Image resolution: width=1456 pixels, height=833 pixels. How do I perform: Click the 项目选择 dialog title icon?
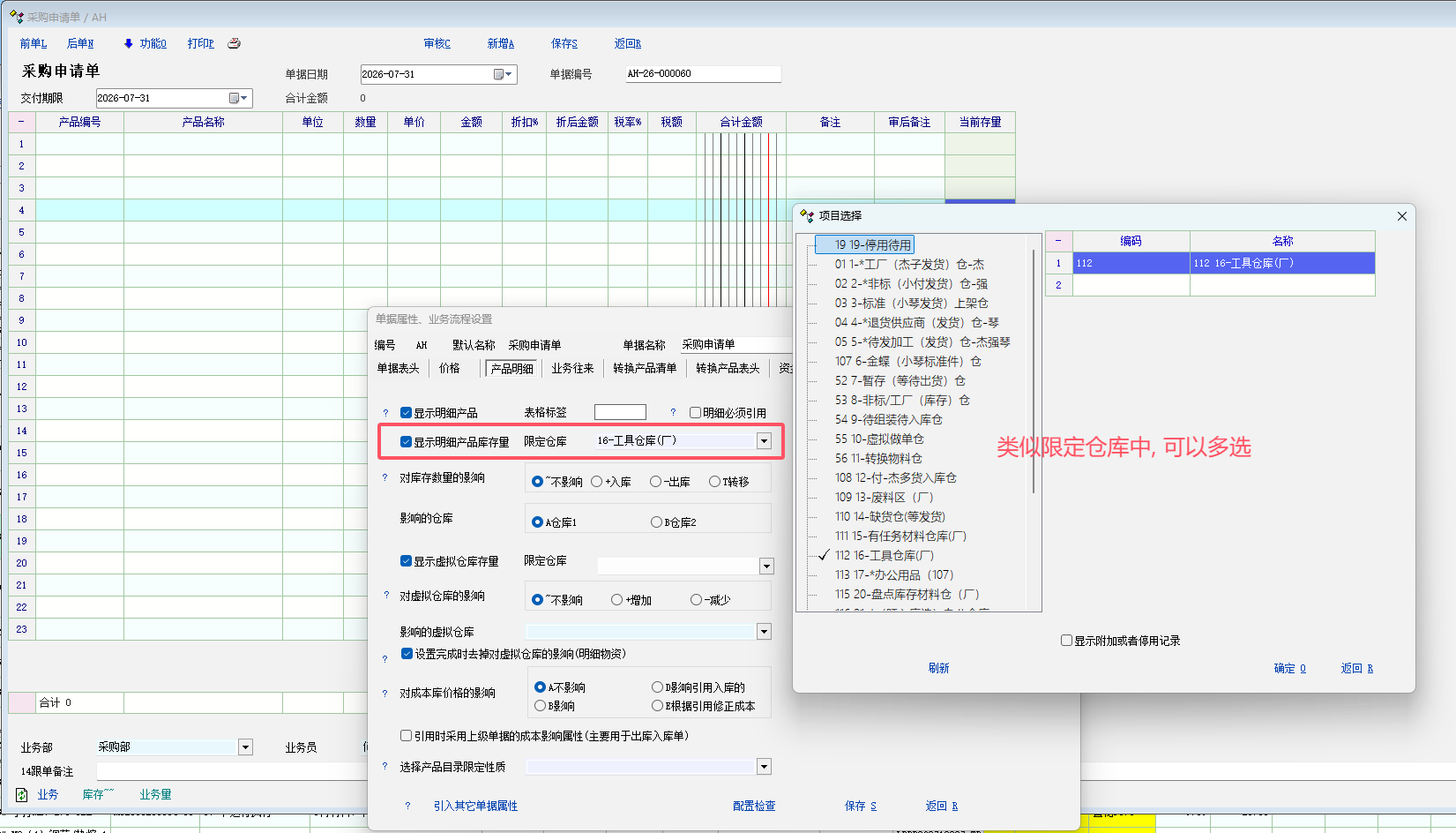pos(807,215)
